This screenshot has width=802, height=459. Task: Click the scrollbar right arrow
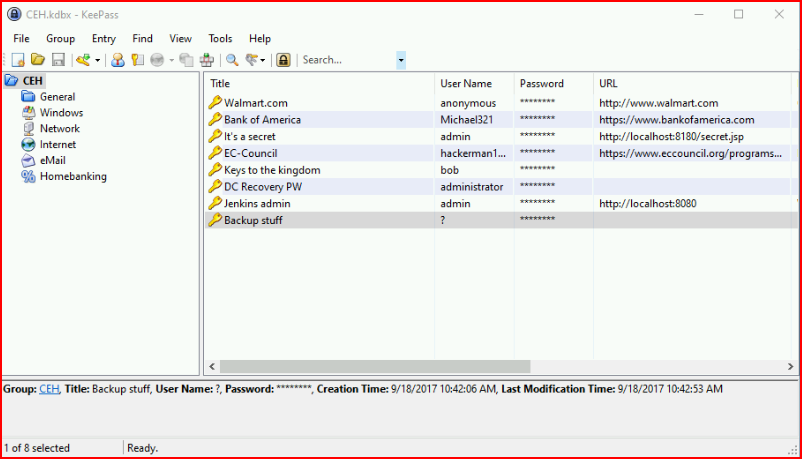click(790, 366)
